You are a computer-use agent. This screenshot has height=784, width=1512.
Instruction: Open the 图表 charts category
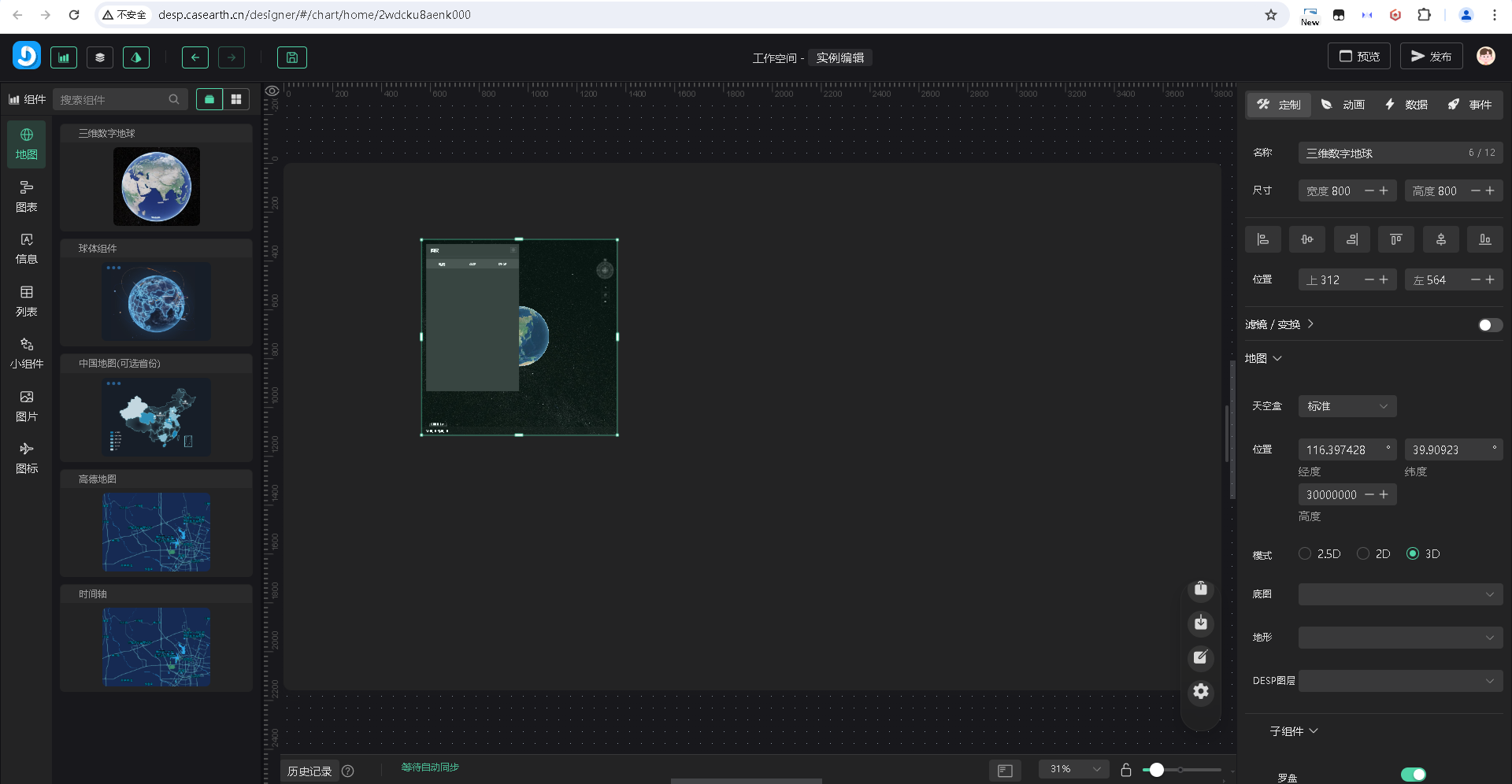pos(27,197)
